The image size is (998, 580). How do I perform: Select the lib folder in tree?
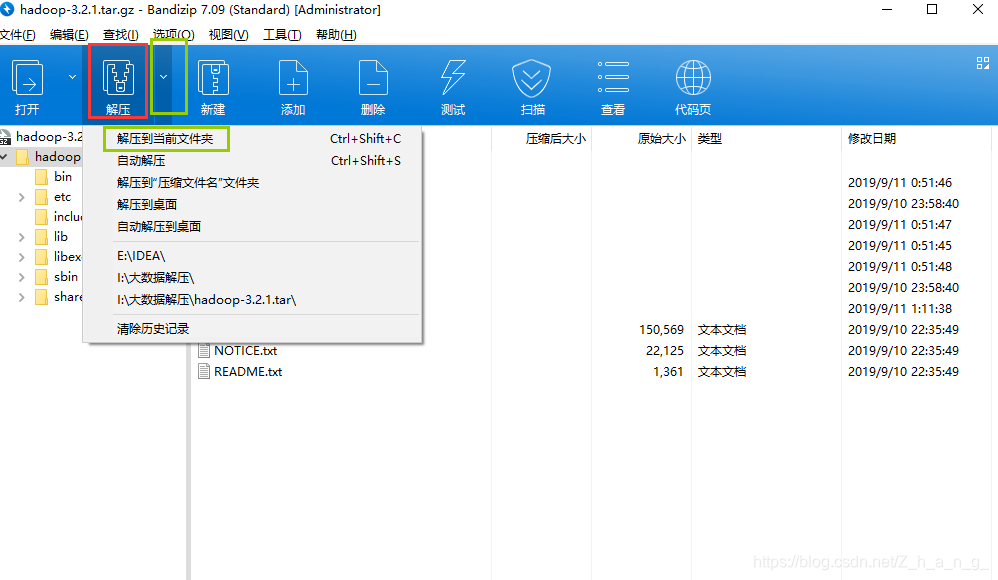(60, 237)
